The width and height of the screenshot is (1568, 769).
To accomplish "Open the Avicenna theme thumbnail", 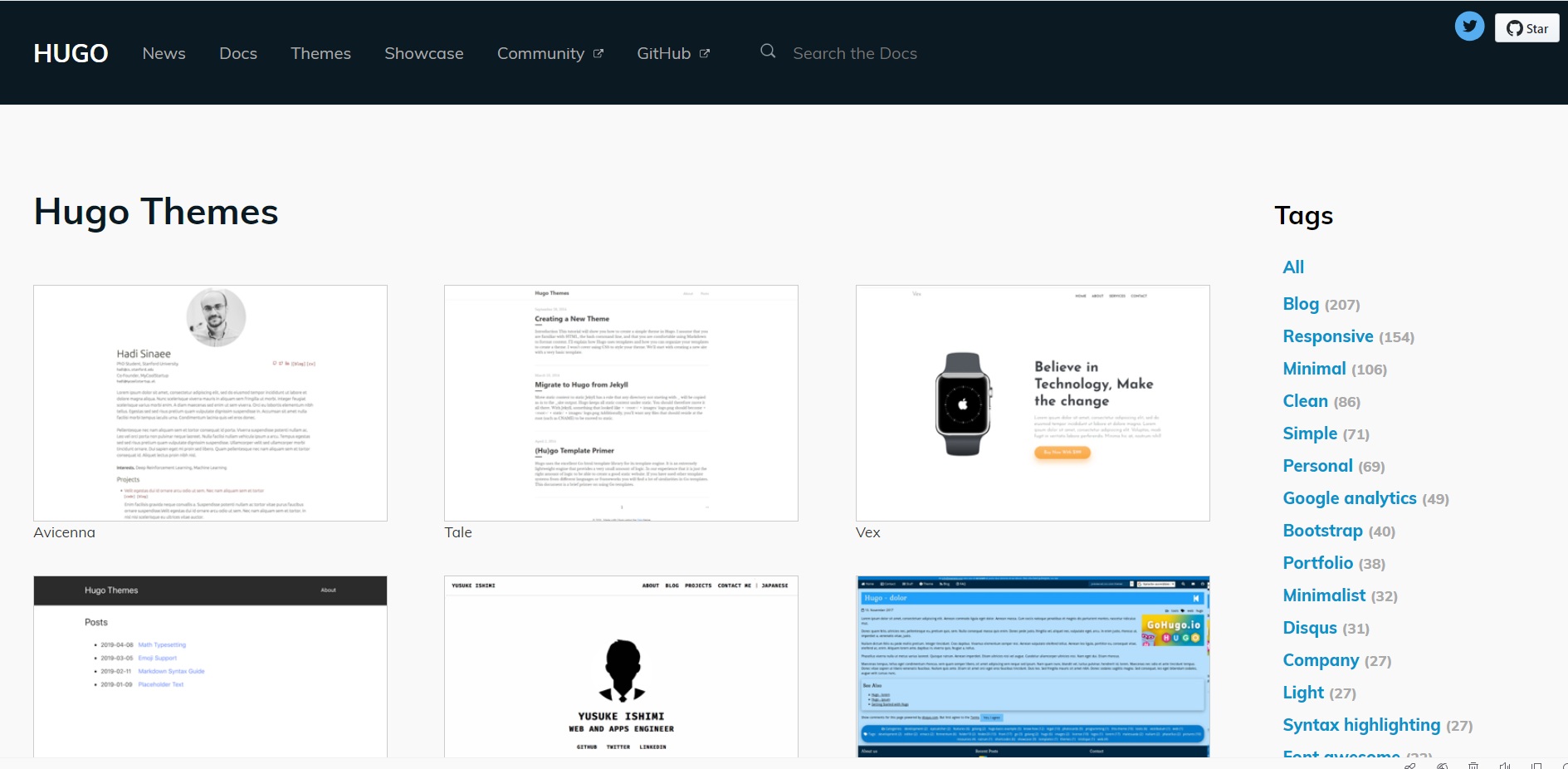I will [210, 403].
